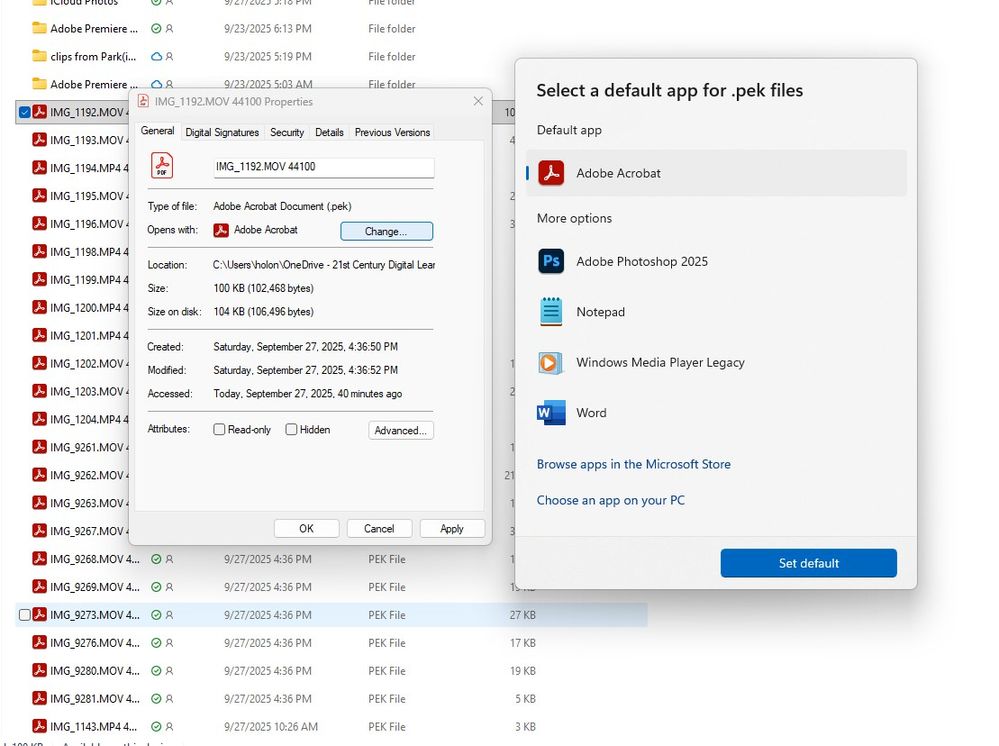Click OK in the Properties dialog
Image resolution: width=999 pixels, height=746 pixels.
tap(306, 529)
